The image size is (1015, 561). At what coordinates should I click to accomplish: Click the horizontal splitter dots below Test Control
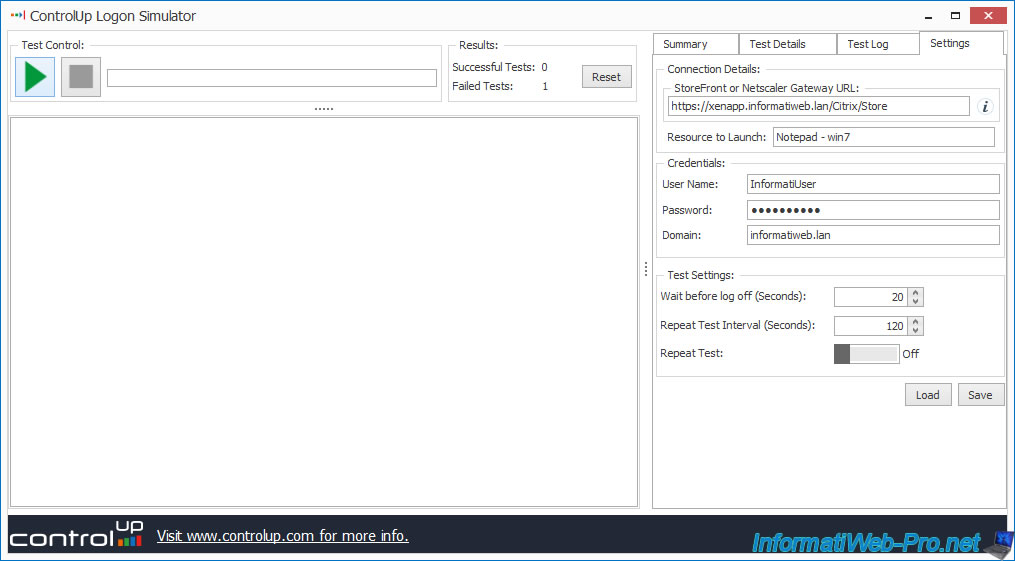[x=324, y=109]
